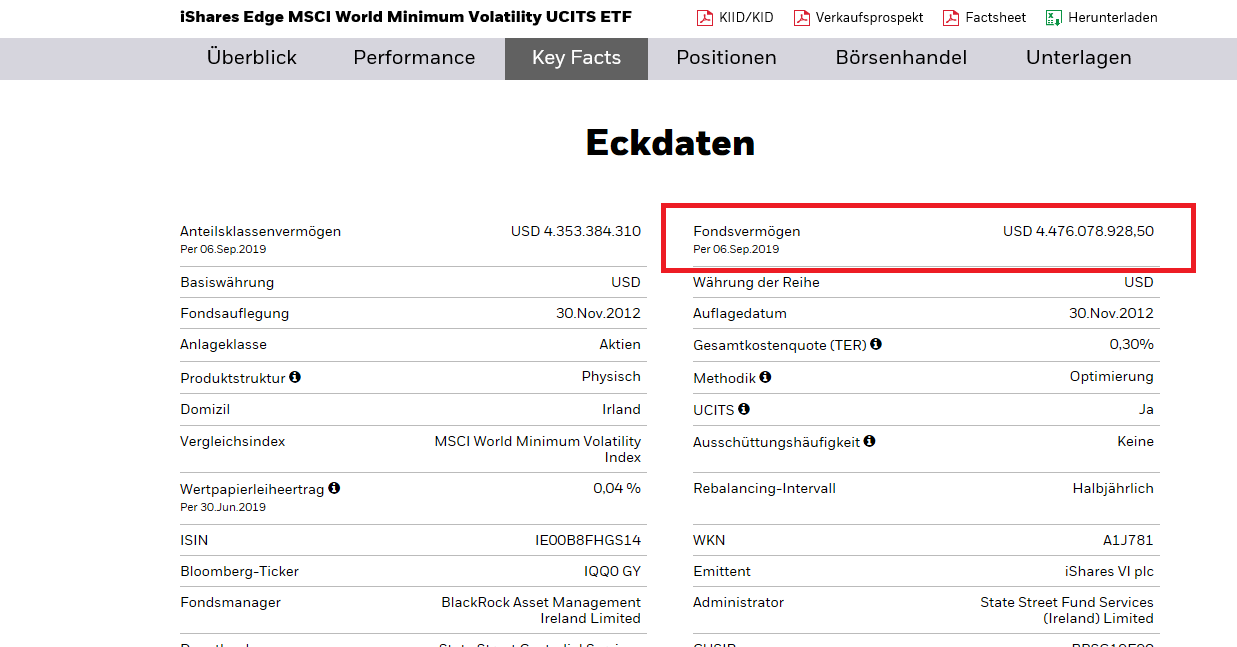
Task: Click info icon next to Methodik
Action: 765,377
